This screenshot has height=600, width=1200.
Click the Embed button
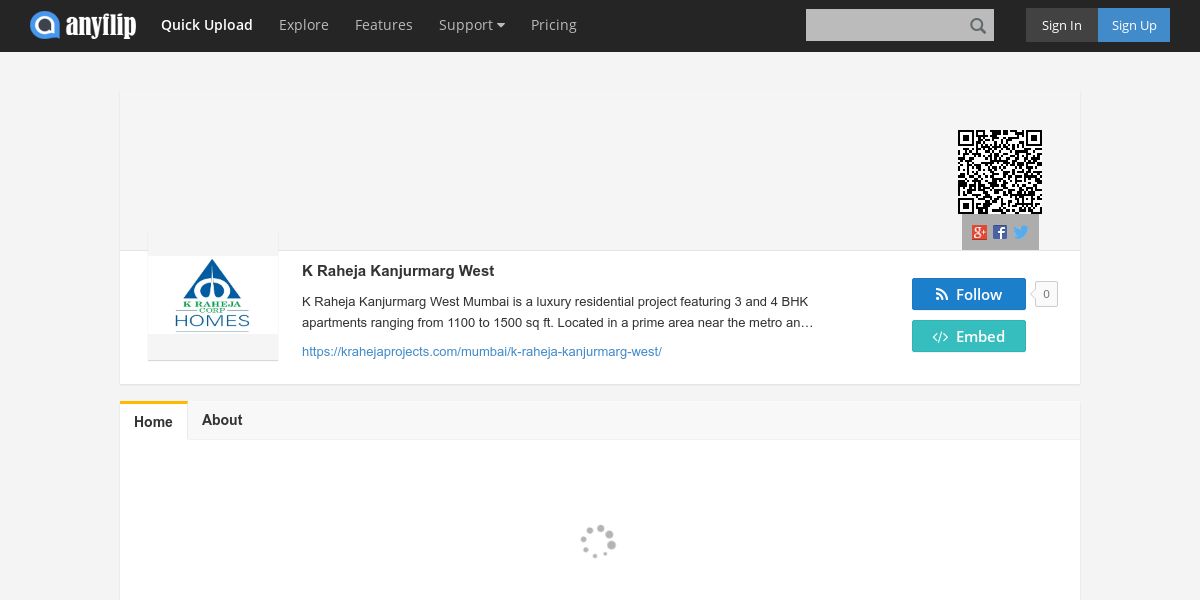pos(969,336)
